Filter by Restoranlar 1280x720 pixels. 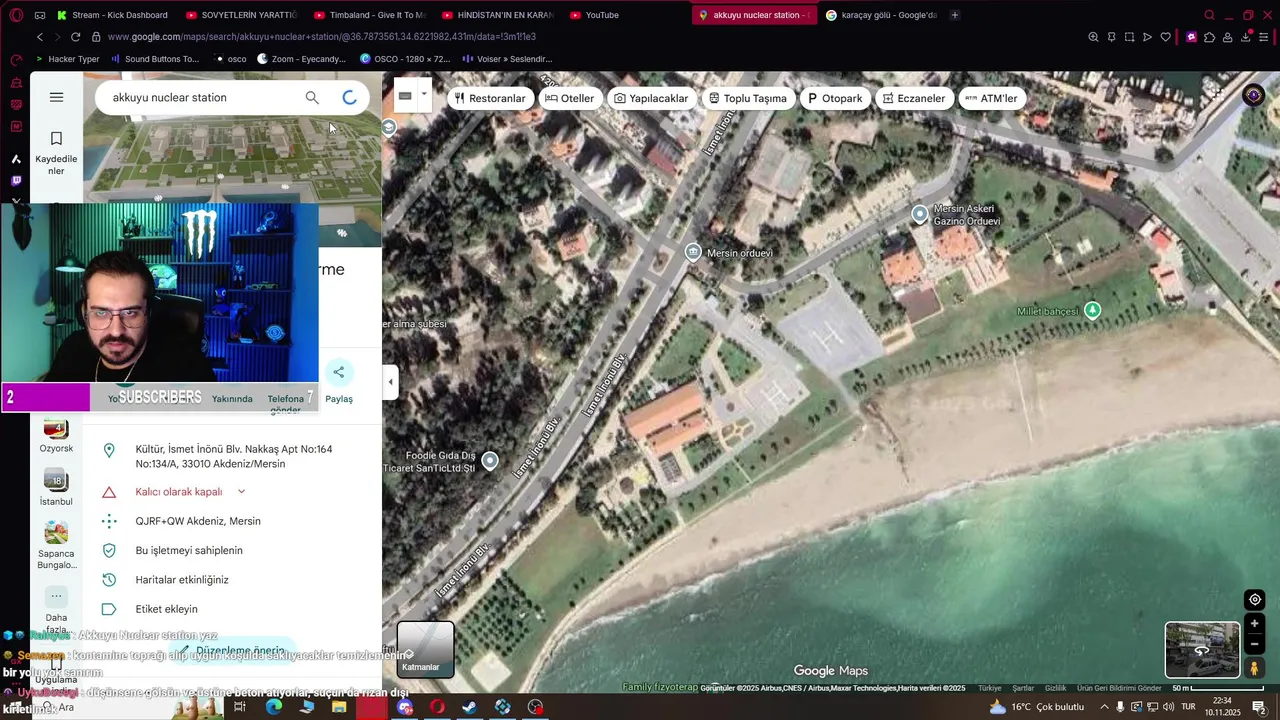[x=490, y=98]
